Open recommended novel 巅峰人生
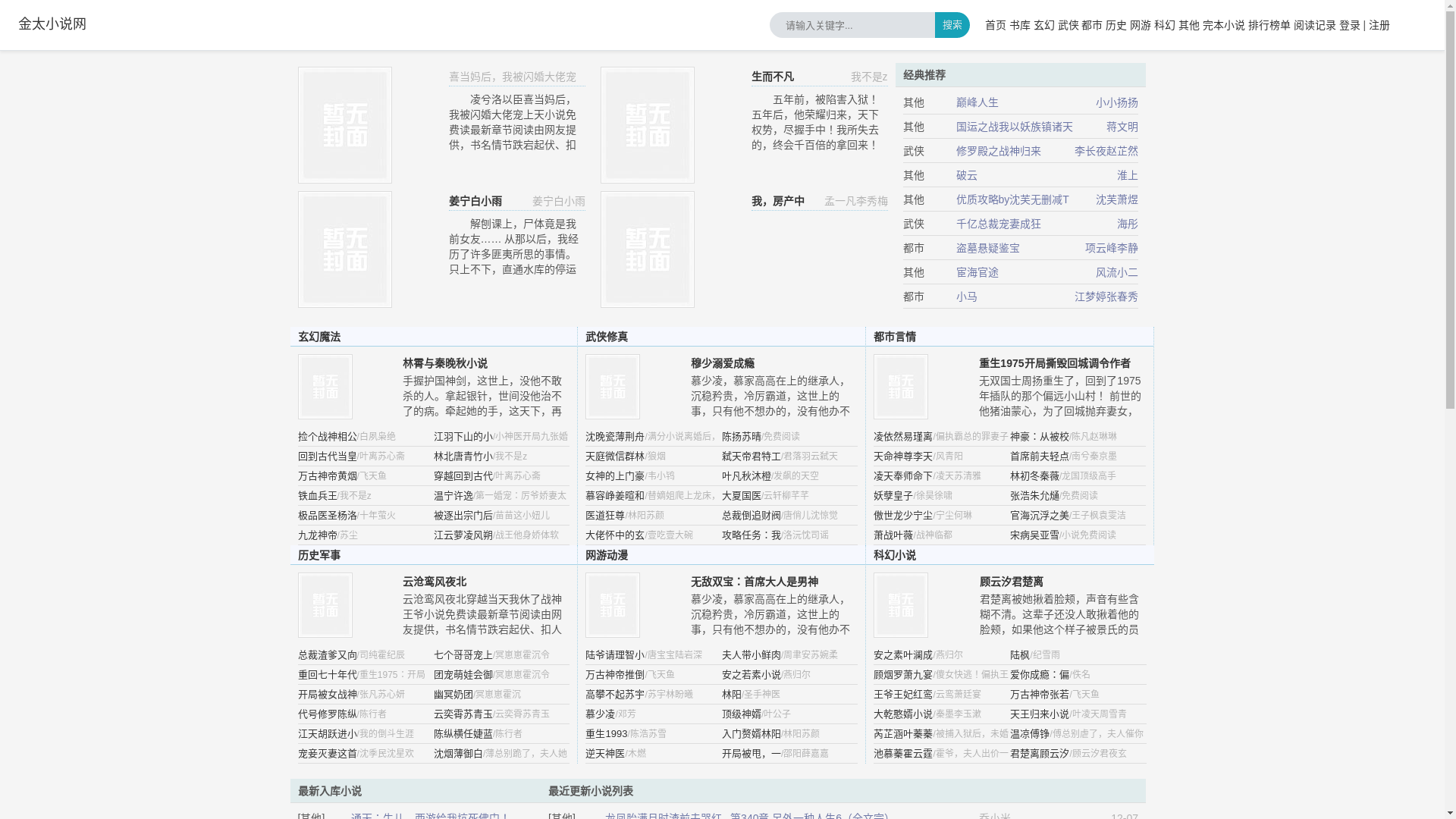 tap(977, 102)
